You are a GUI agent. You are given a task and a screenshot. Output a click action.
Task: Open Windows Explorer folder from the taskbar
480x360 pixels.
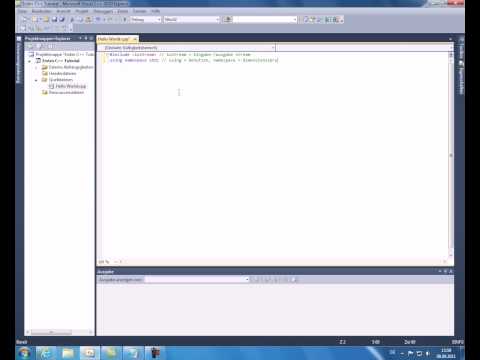pos(68,353)
